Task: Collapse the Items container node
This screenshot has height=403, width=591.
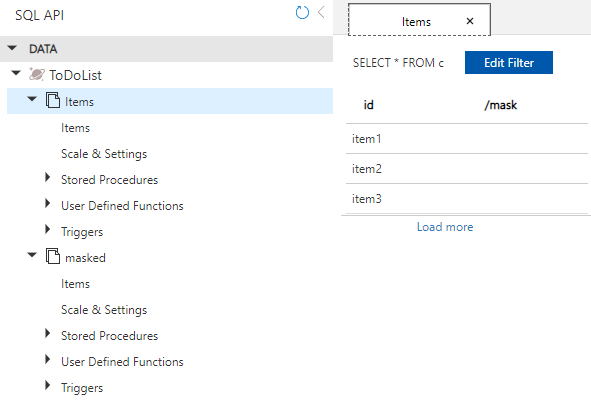Action: point(32,99)
